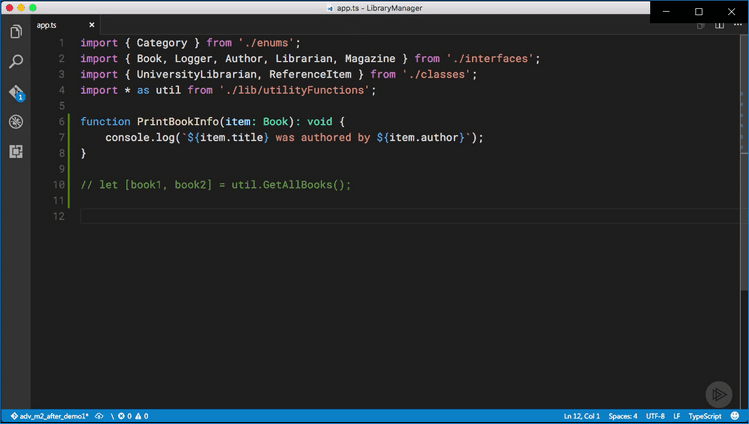Click the overlay X close window button

[731, 11]
